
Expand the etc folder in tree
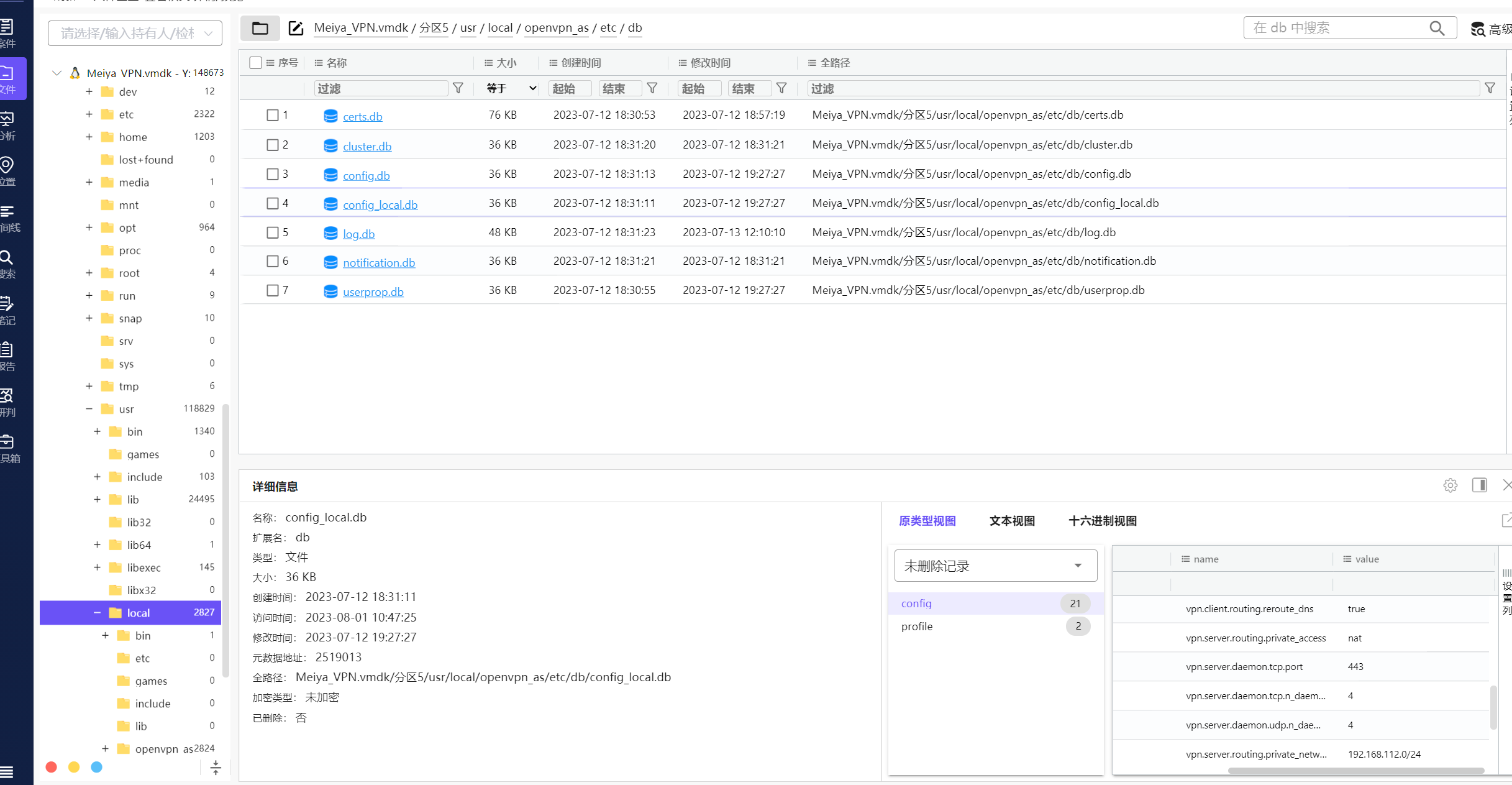(89, 114)
